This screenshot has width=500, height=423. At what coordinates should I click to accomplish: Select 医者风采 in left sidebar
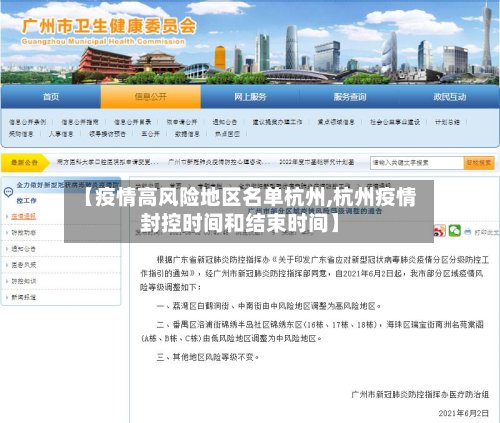[23, 265]
